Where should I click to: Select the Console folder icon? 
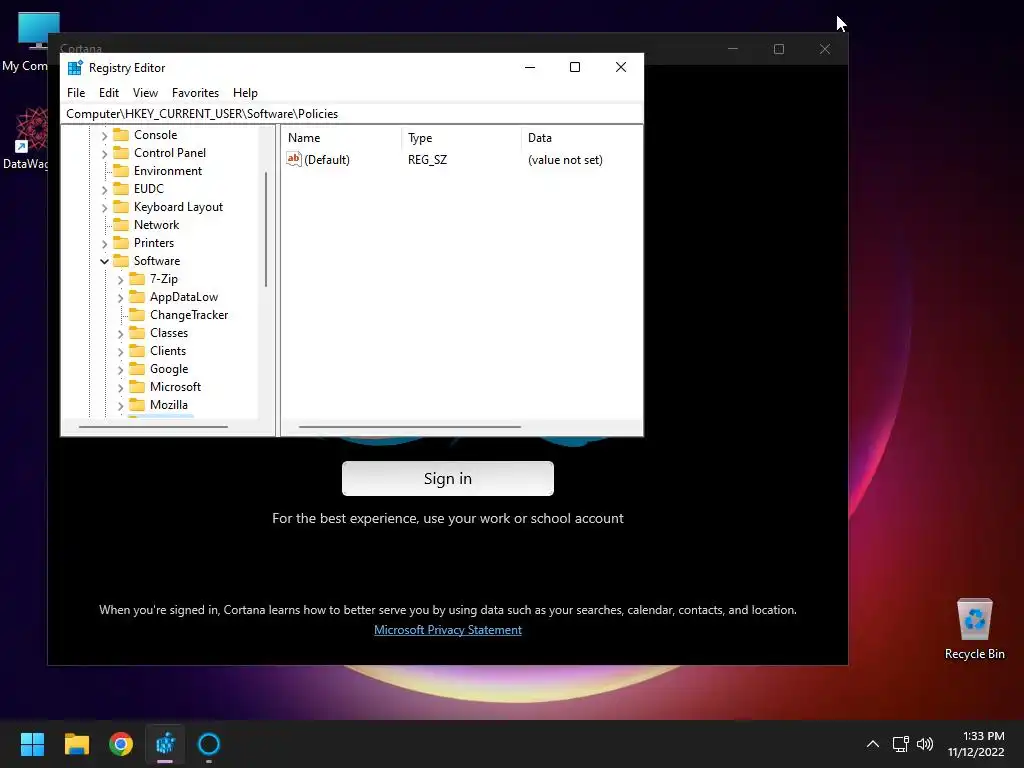click(x=121, y=135)
